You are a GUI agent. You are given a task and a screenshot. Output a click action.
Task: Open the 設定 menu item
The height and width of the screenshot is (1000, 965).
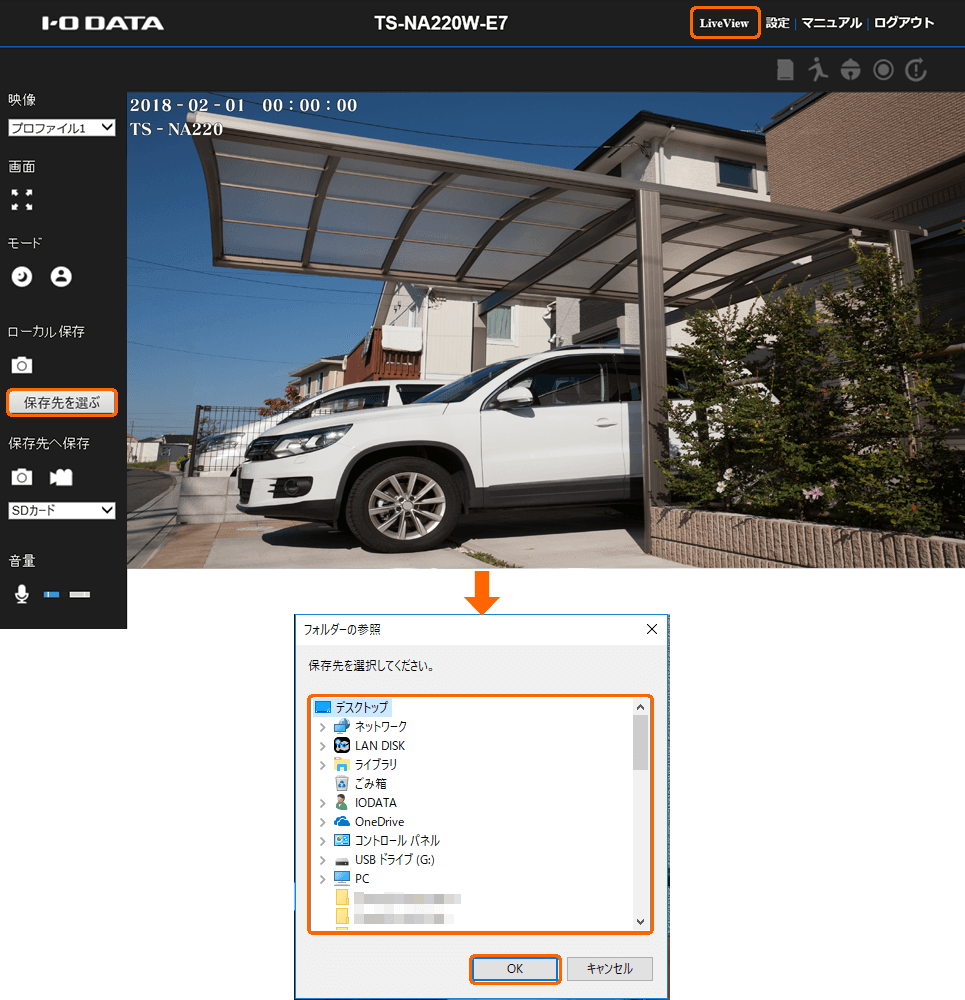(777, 23)
